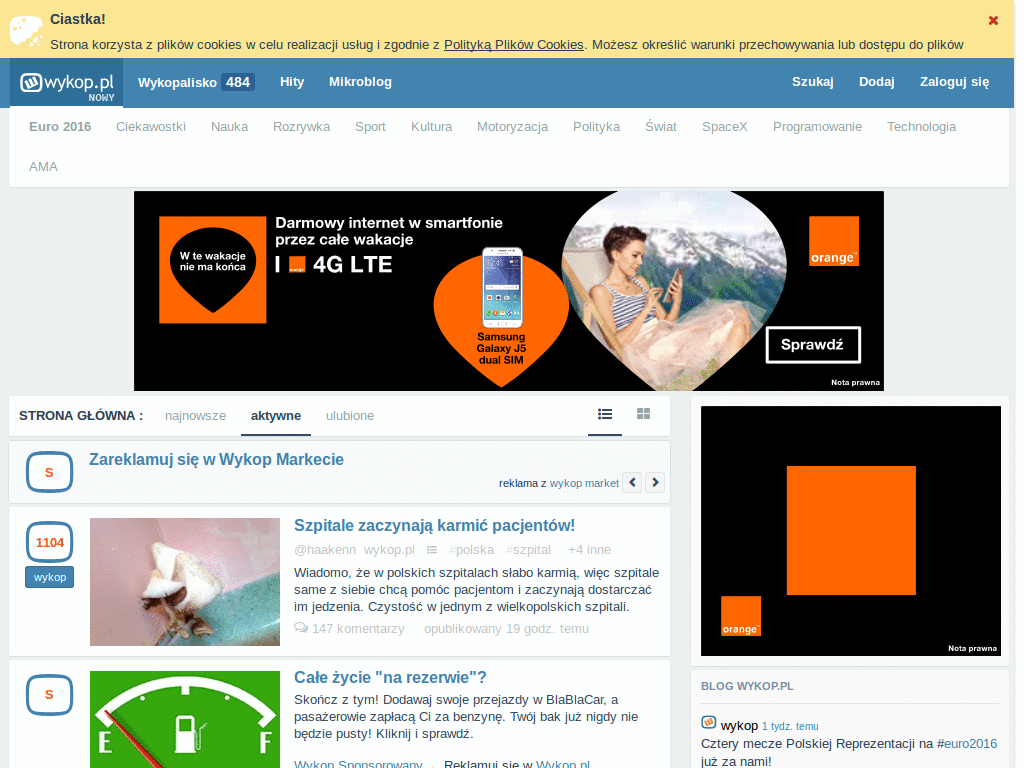Click the comments bubble icon

pos(301,628)
